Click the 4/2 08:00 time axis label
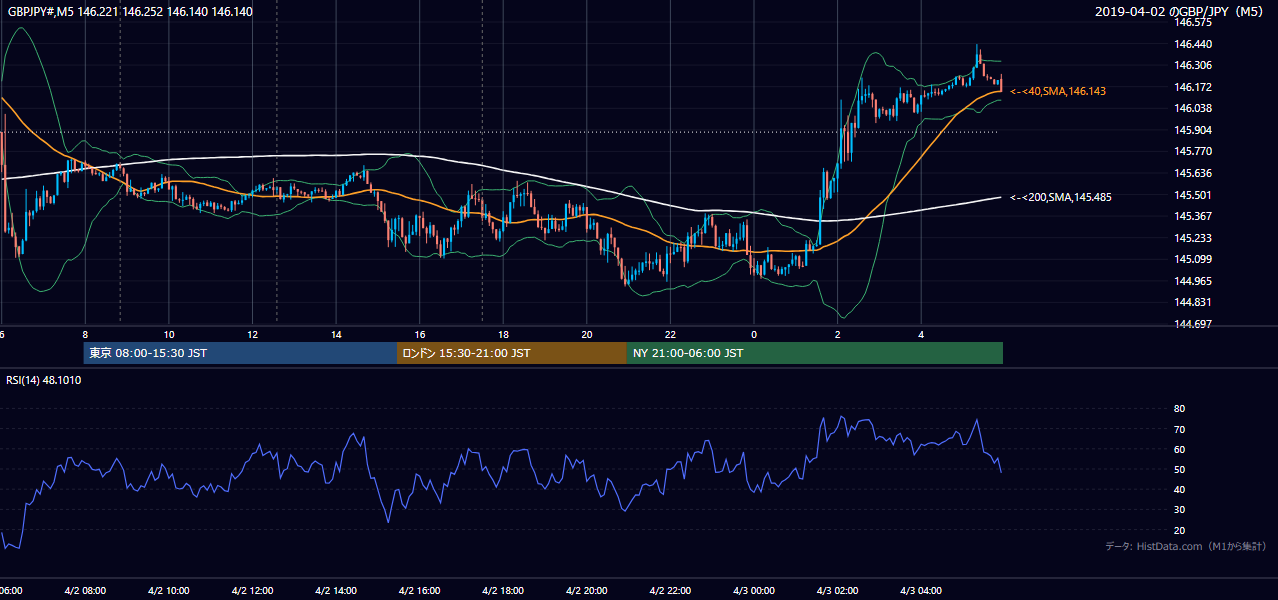Viewport: 1278px width, 600px height. click(84, 590)
